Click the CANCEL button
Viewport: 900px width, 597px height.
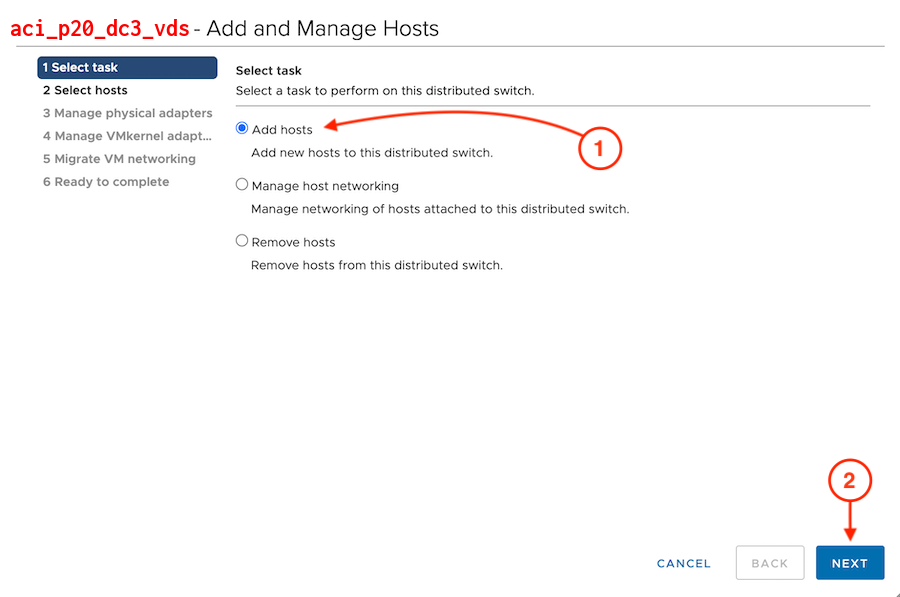[684, 563]
